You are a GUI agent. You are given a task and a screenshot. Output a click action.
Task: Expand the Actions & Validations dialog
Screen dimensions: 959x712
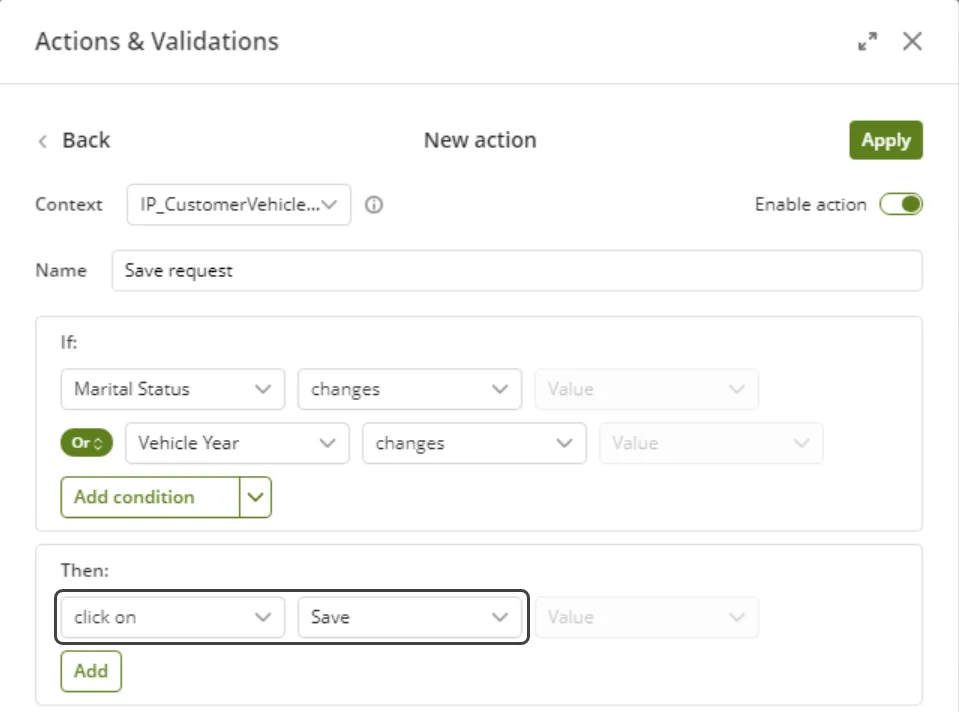click(867, 42)
